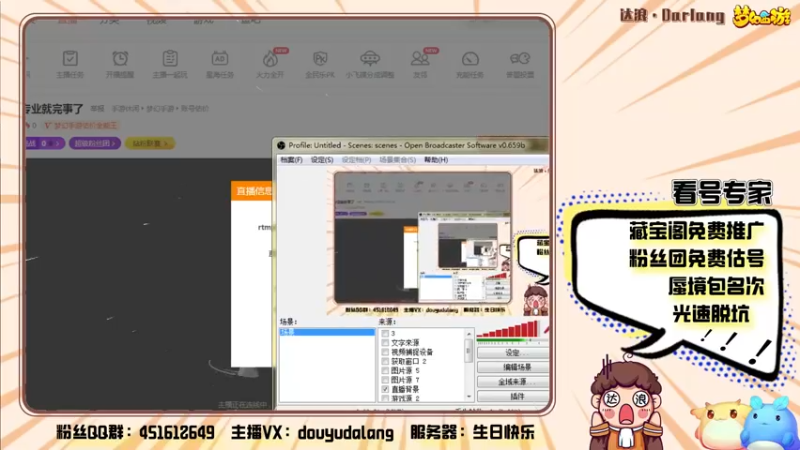The height and width of the screenshot is (450, 800).
Task: Click the OBS preview thumbnail area
Action: point(439,243)
